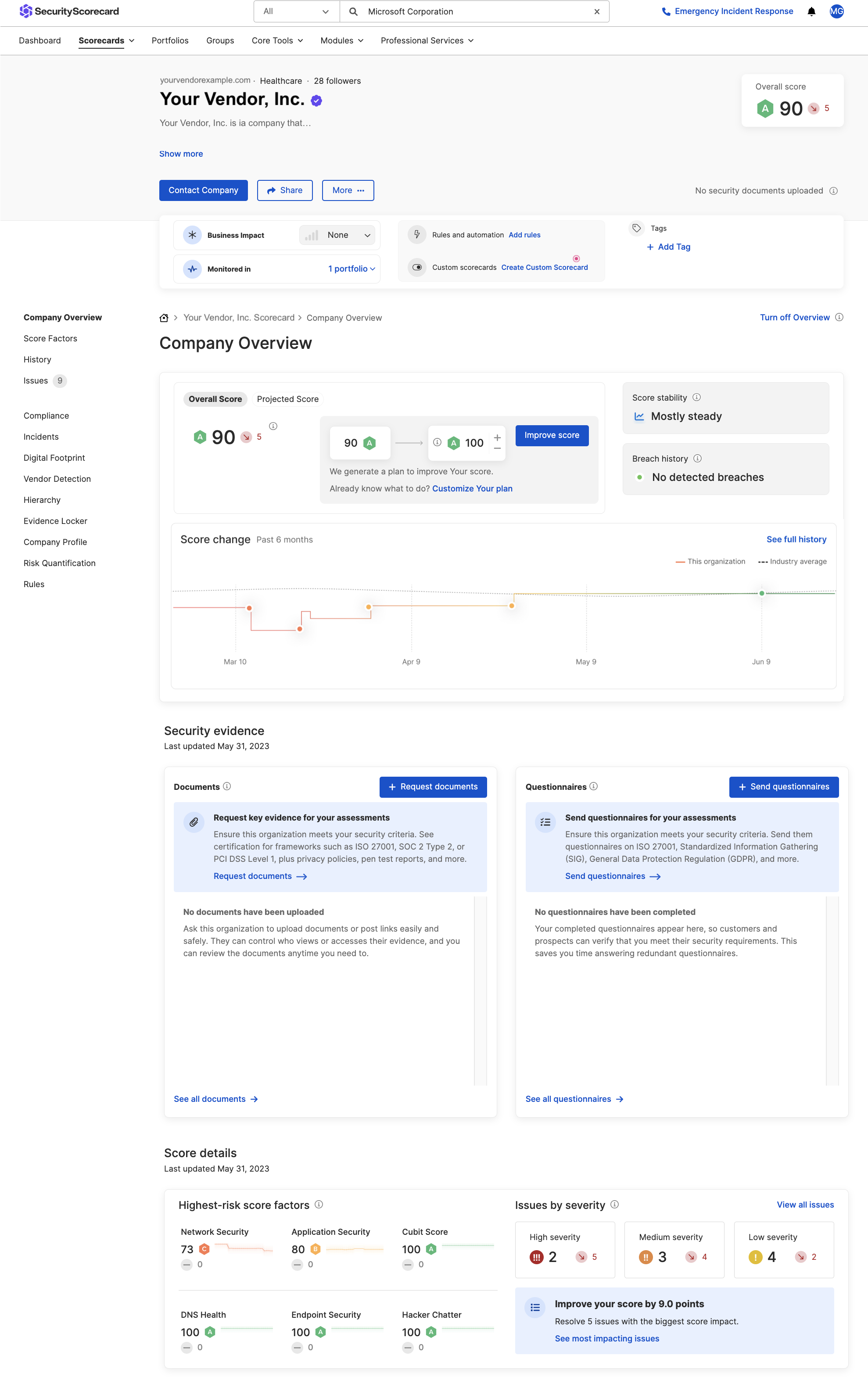Screen dimensions: 868x1384
Task: Open the High severity issues card
Action: tap(565, 1250)
